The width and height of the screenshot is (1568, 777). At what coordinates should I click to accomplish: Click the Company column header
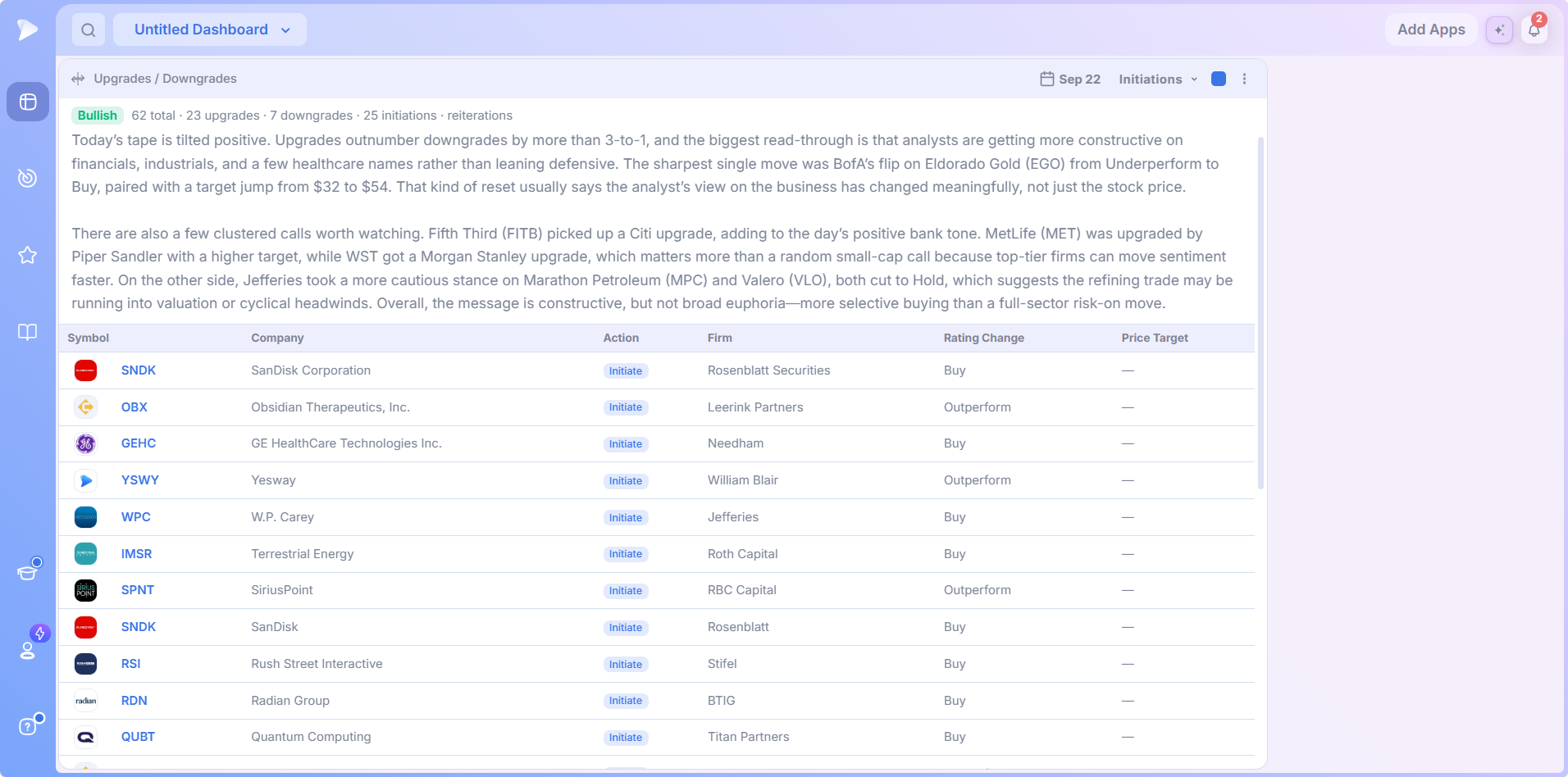tap(277, 338)
